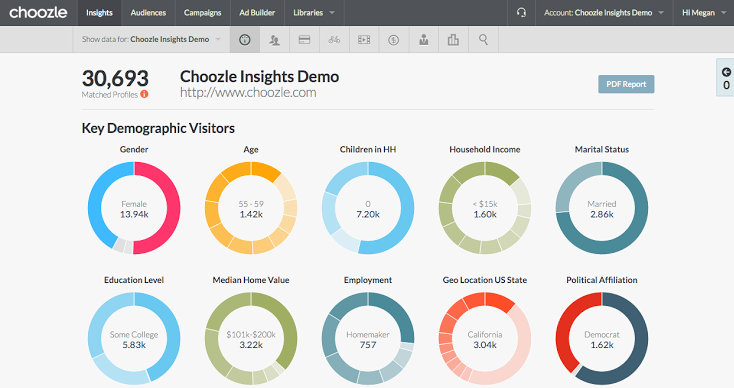Click the Female 13.94k value
The image size is (734, 388).
(x=134, y=210)
